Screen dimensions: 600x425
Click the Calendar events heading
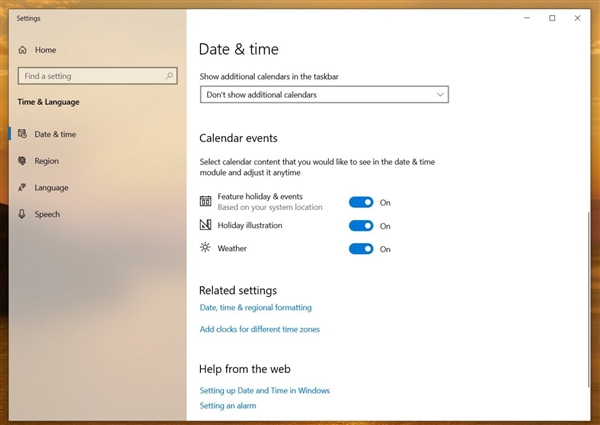click(x=238, y=138)
